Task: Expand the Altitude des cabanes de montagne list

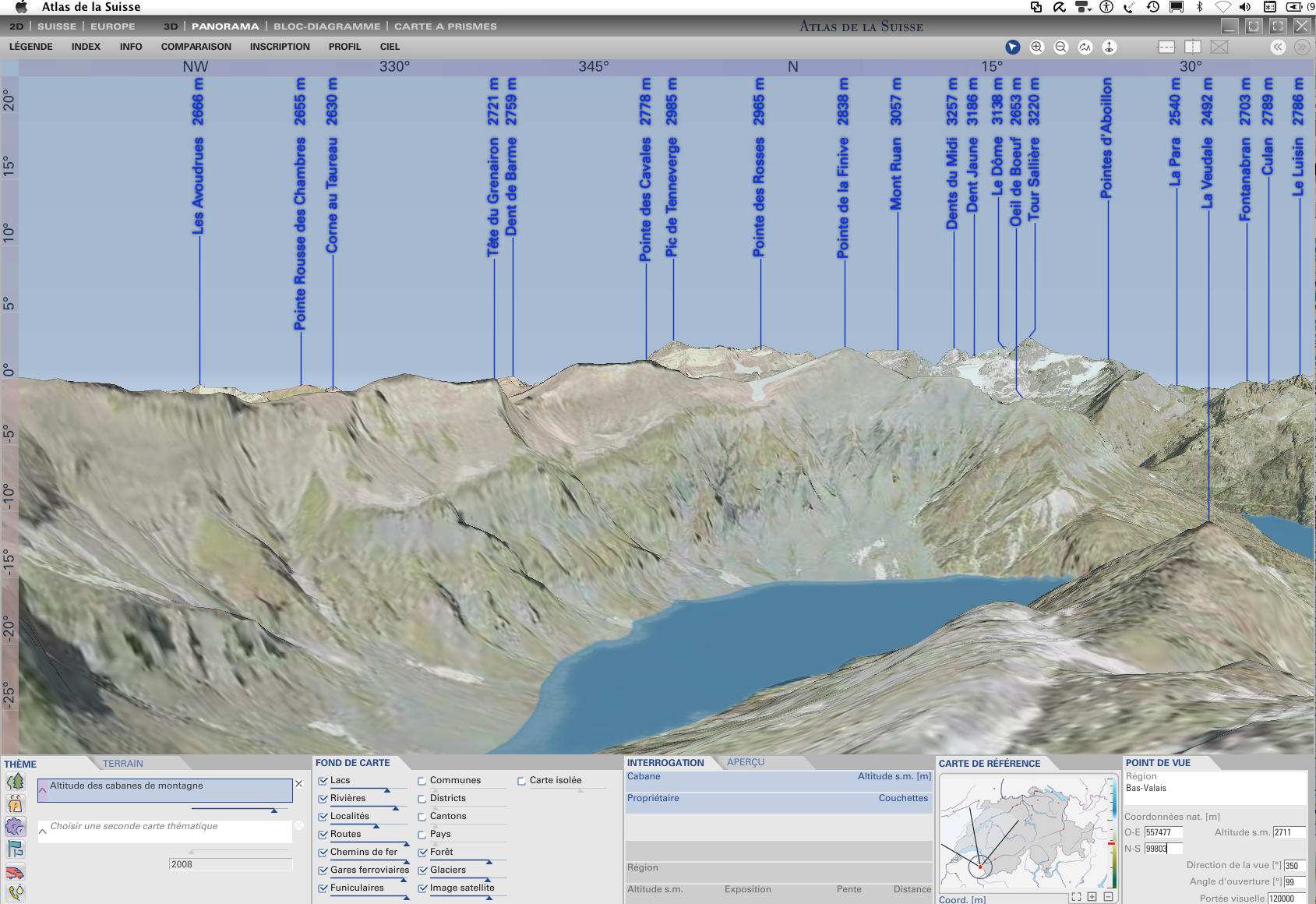Action: (43, 789)
